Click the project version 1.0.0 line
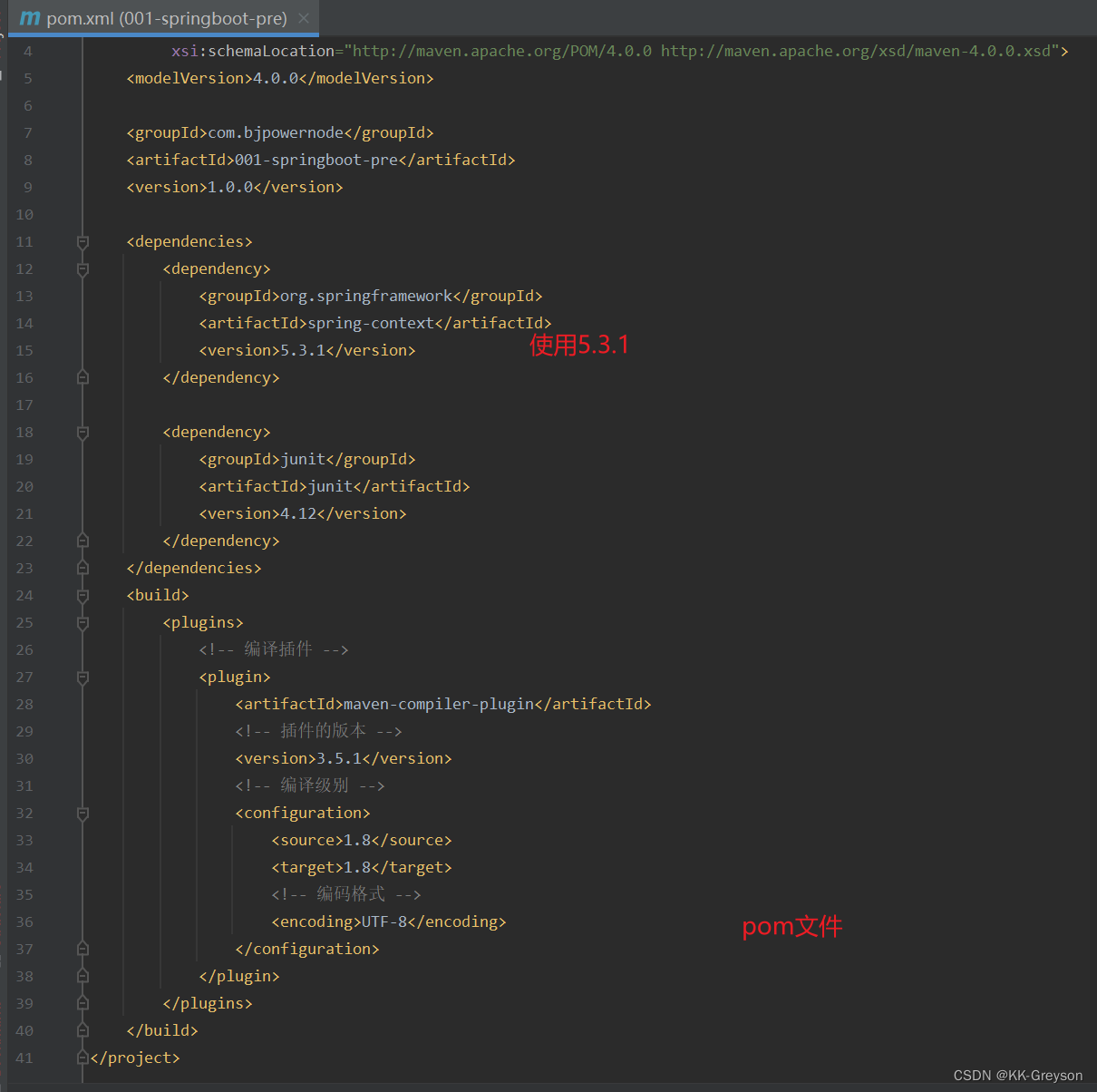This screenshot has height=1092, width=1097. 235,187
